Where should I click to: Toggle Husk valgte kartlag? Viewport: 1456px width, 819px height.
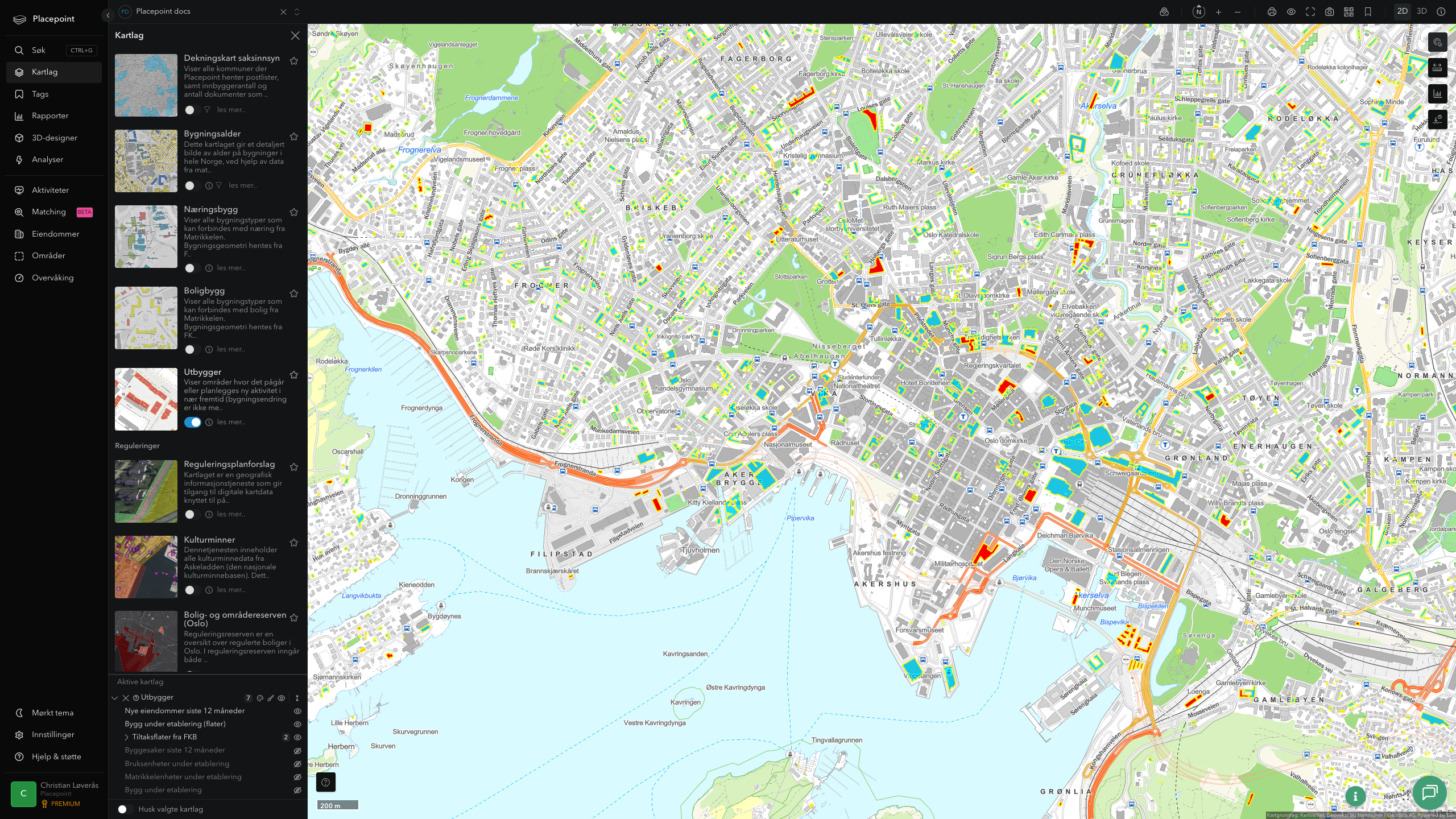[125, 809]
